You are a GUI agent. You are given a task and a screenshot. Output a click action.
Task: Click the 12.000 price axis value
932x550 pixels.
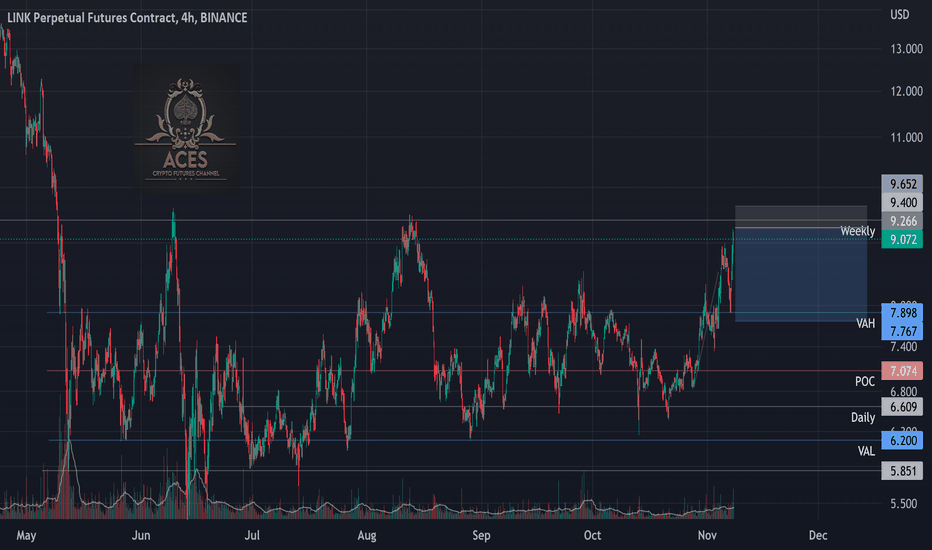pyautogui.click(x=906, y=91)
